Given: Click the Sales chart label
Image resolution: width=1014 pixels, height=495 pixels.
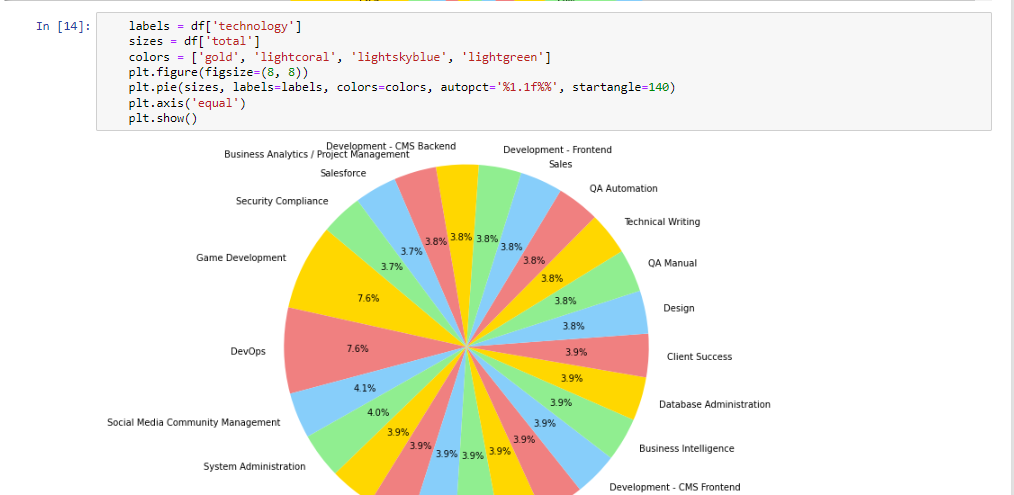Looking at the screenshot, I should coord(561,164).
